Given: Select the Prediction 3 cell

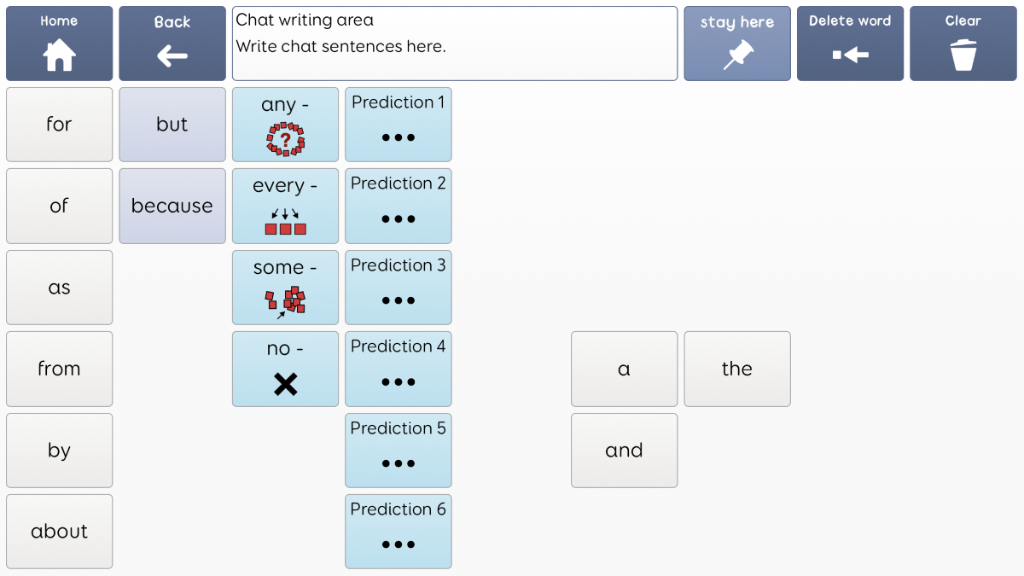Looking at the screenshot, I should click(x=398, y=288).
